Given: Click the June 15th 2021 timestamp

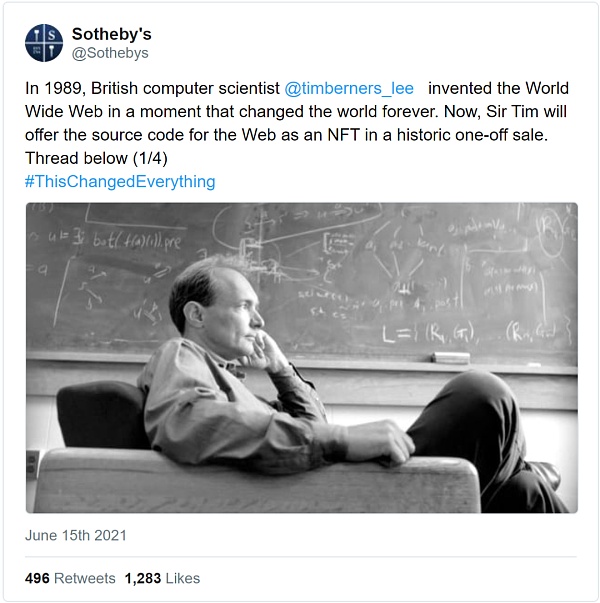Looking at the screenshot, I should (77, 535).
